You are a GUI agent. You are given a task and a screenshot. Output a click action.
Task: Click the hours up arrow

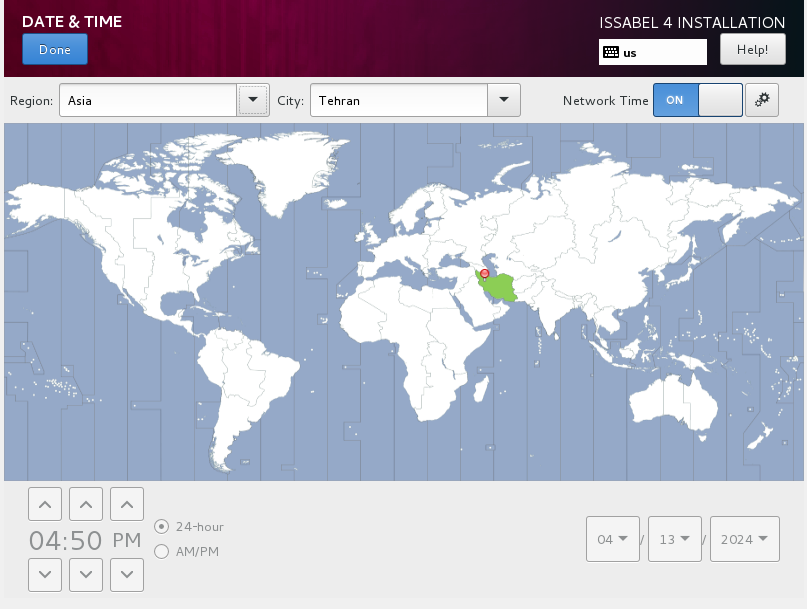click(44, 505)
